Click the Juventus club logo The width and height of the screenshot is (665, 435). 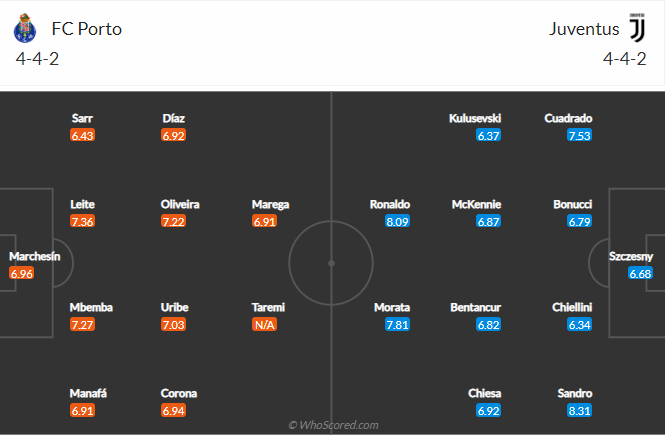click(x=638, y=28)
